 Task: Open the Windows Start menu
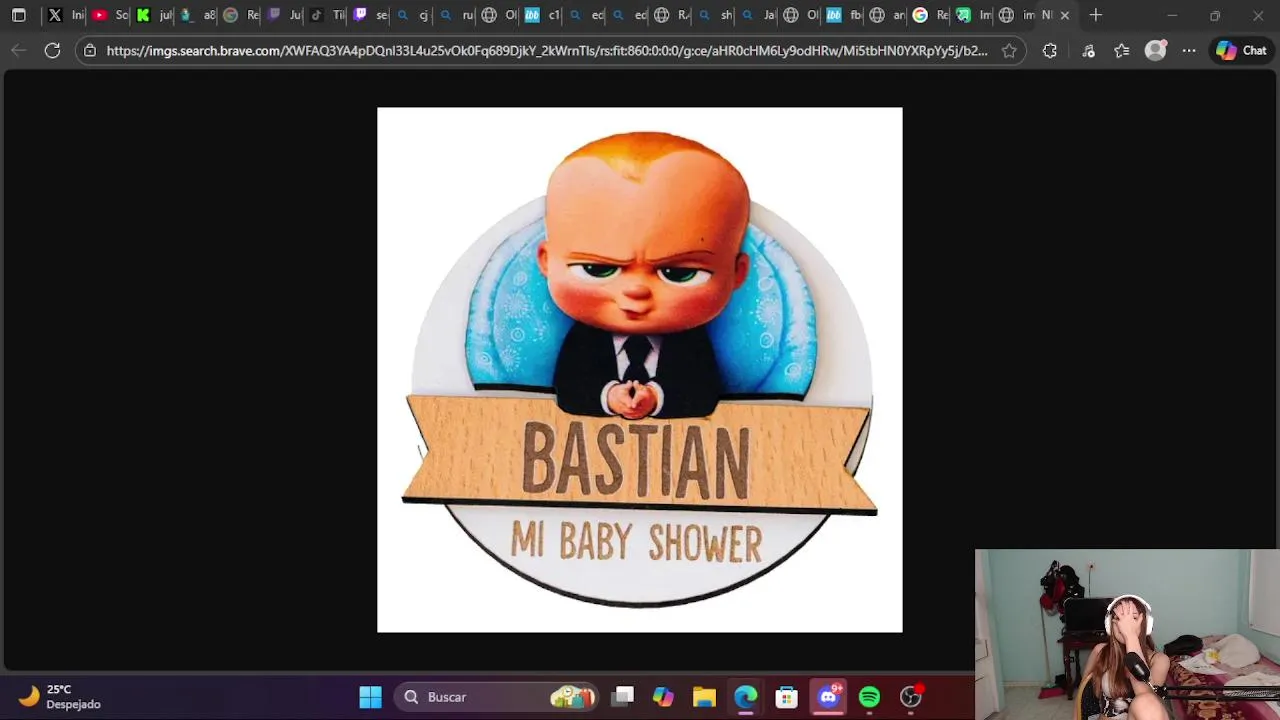coord(370,697)
